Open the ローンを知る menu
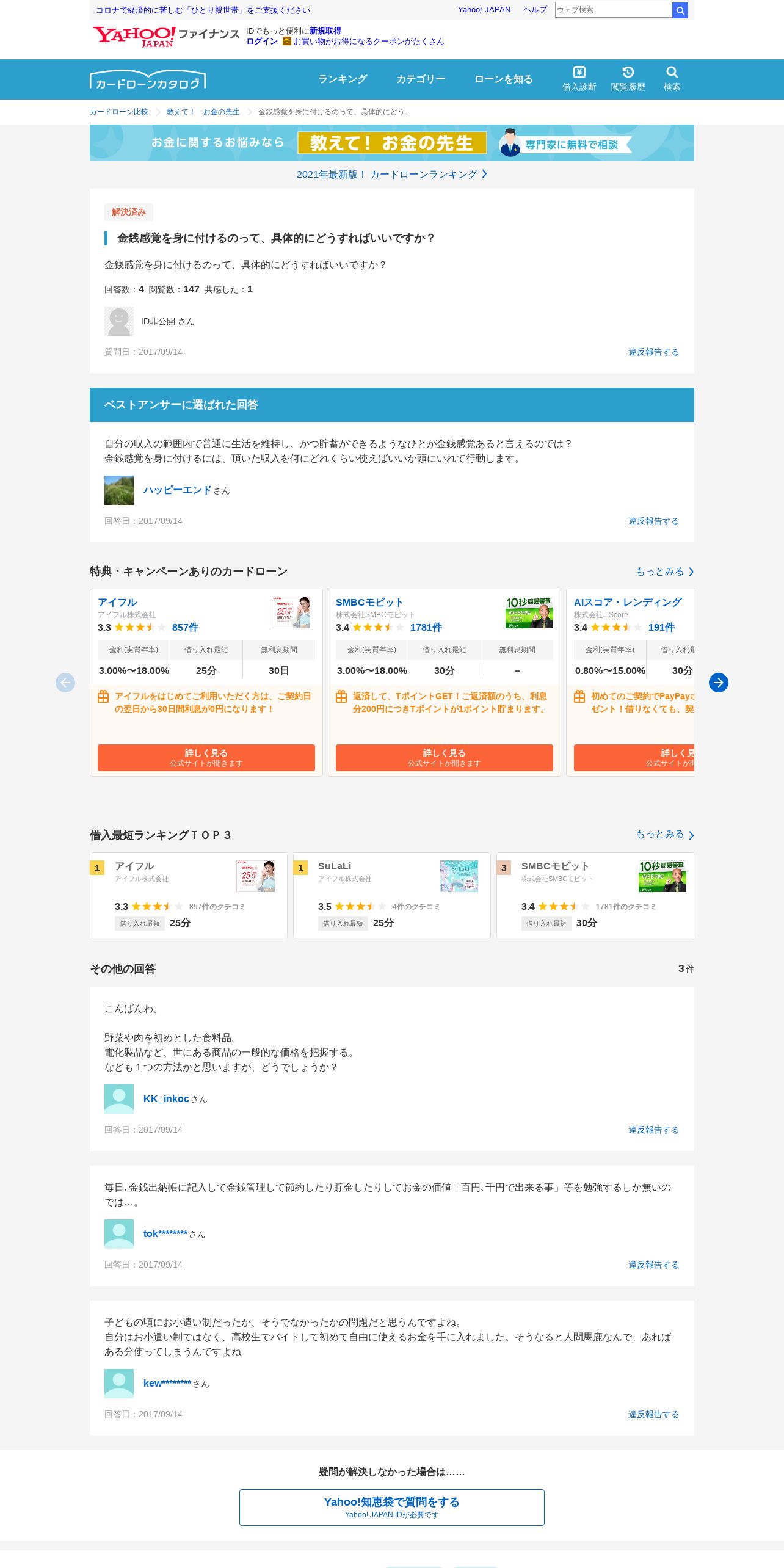This screenshot has width=784, height=1568. coord(504,79)
